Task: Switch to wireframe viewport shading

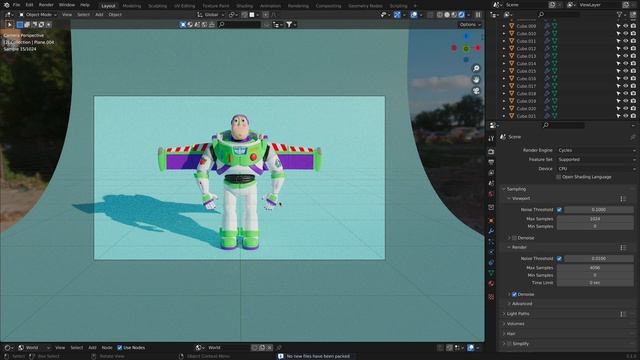Action: pyautogui.click(x=440, y=15)
